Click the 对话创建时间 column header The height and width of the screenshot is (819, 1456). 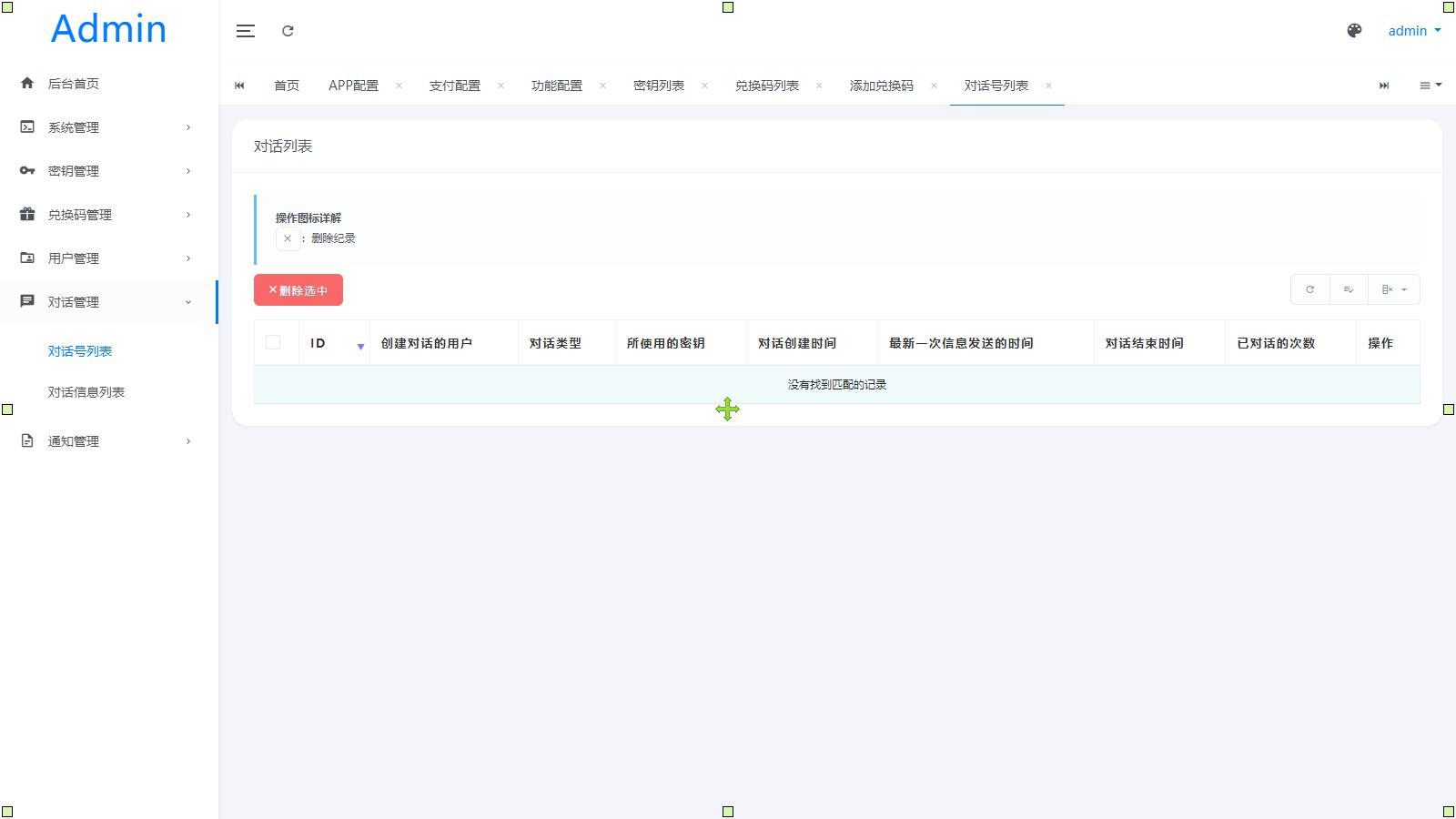click(x=797, y=343)
